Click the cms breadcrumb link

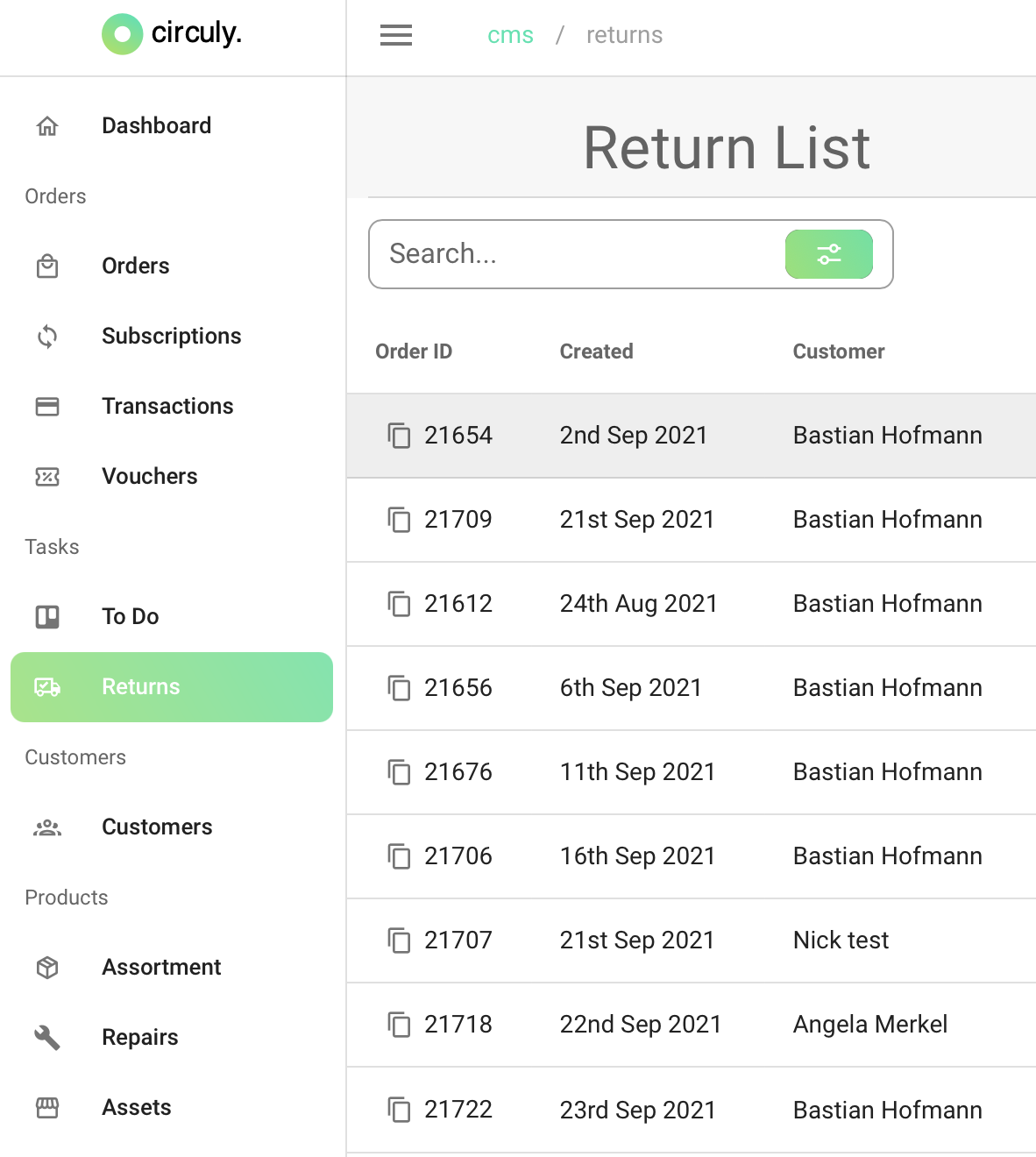tap(510, 35)
